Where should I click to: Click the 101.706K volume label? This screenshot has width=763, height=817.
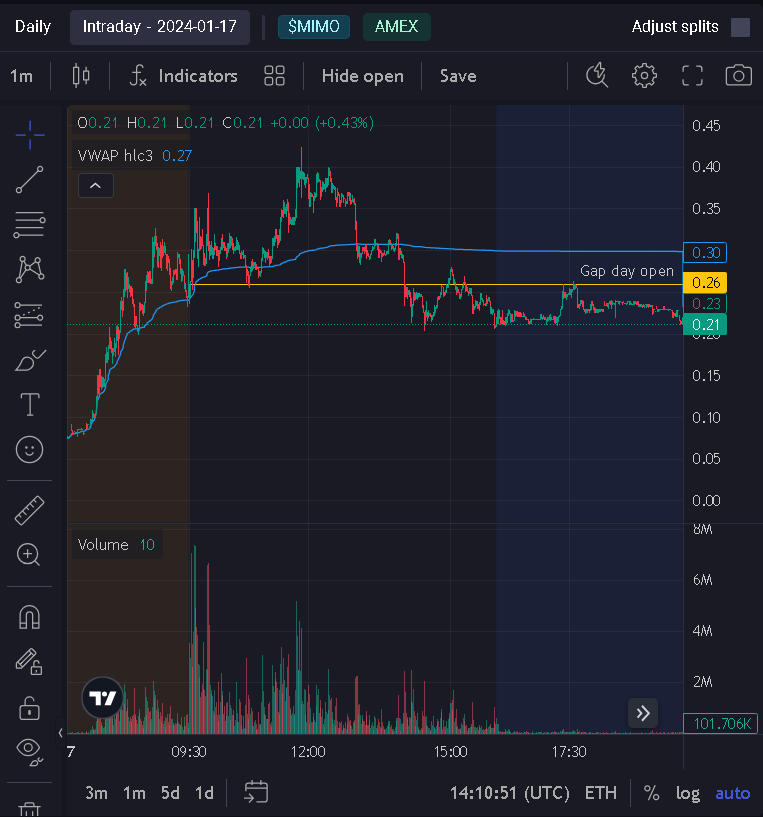pyautogui.click(x=720, y=723)
